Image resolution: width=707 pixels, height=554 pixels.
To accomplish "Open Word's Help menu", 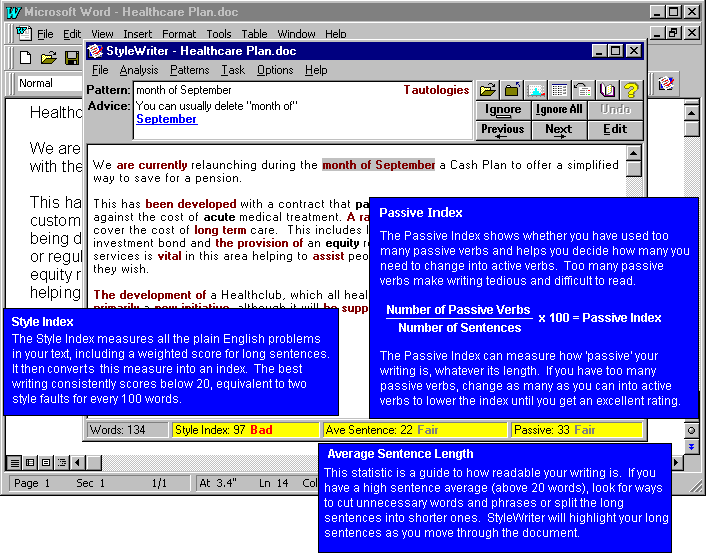I will point(336,34).
